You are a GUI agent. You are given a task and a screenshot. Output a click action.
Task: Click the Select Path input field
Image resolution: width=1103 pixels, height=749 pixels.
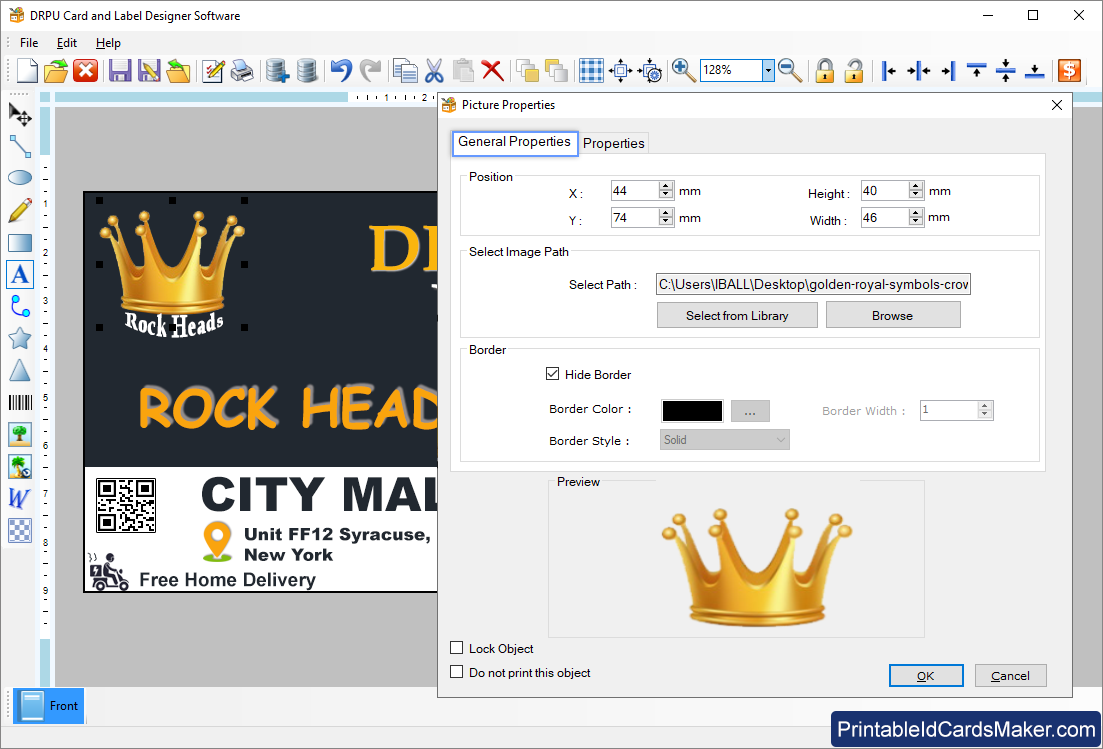813,284
